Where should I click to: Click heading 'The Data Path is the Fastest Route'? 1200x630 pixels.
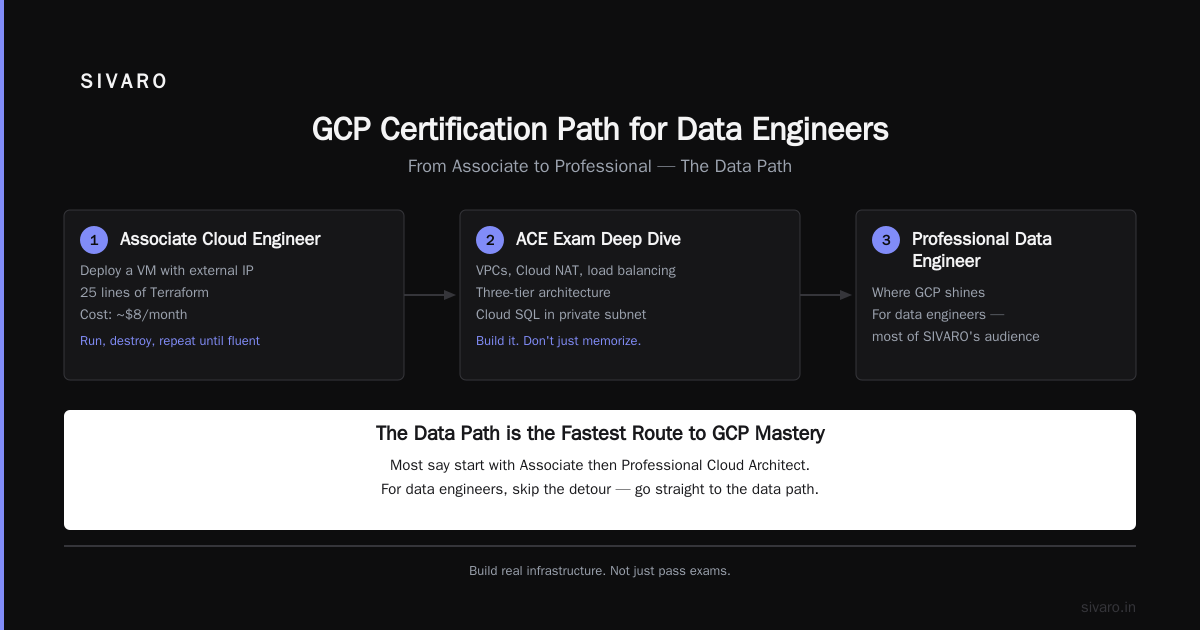(600, 433)
